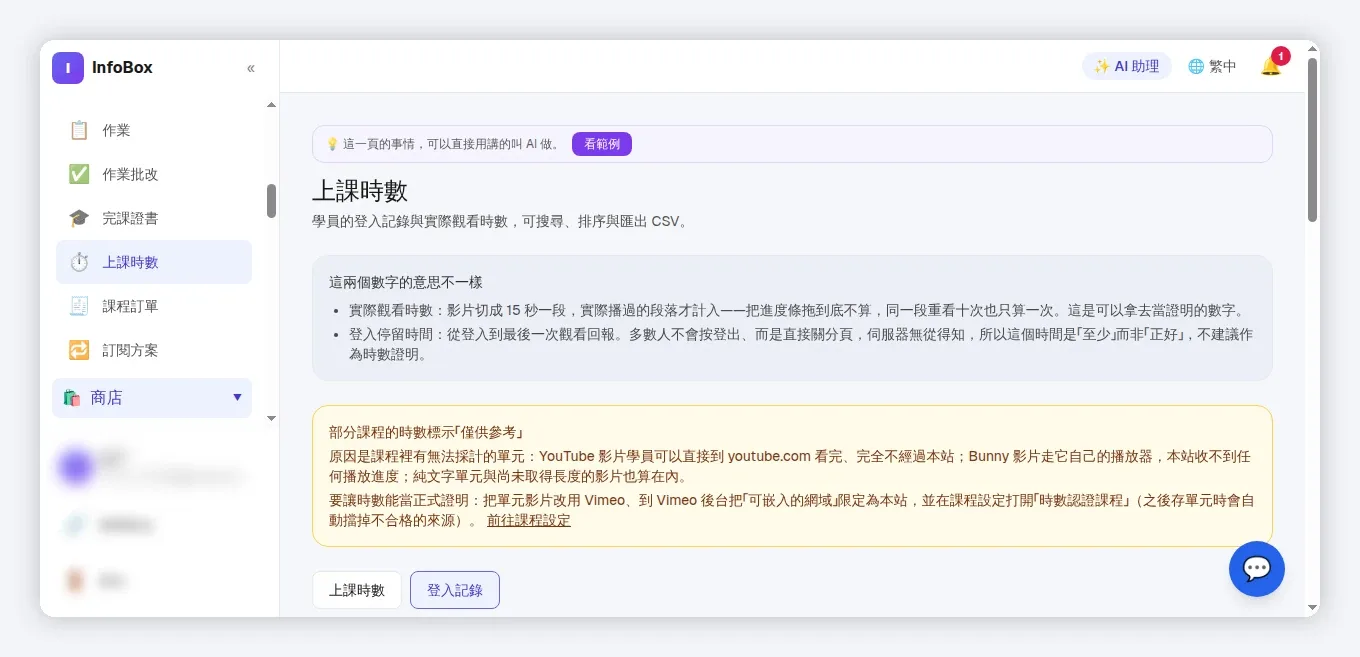Image resolution: width=1360 pixels, height=657 pixels.
Task: Collapse the sidebar with double chevron
Action: 251,68
